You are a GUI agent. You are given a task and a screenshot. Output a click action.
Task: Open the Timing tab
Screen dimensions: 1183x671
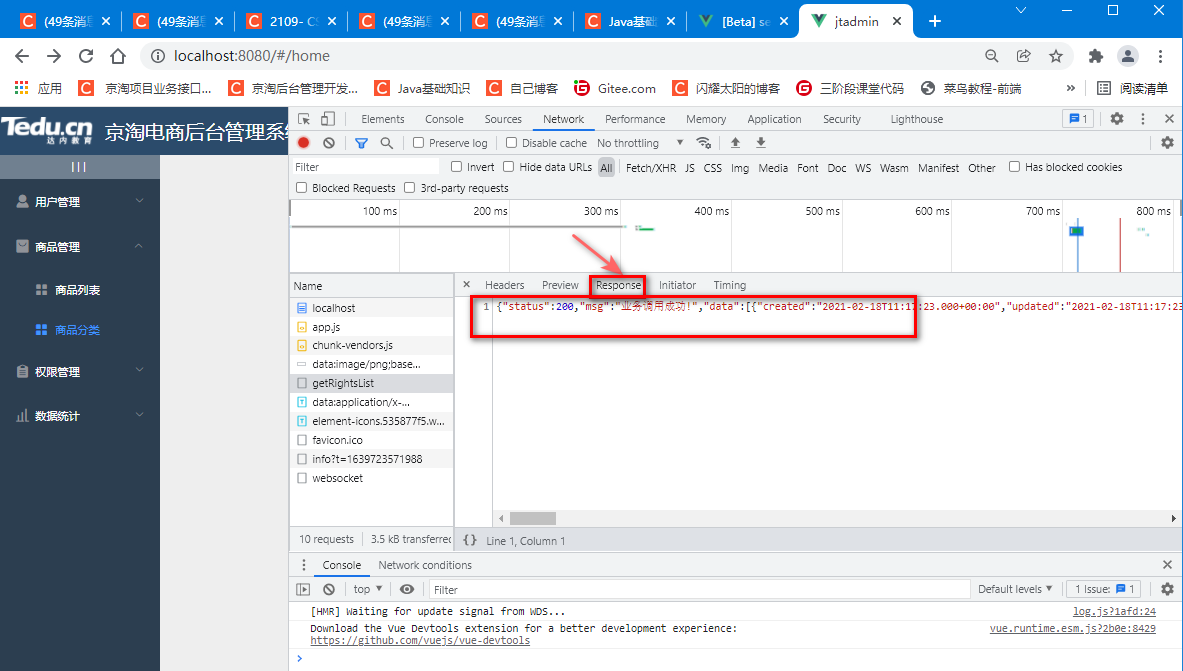(730, 285)
